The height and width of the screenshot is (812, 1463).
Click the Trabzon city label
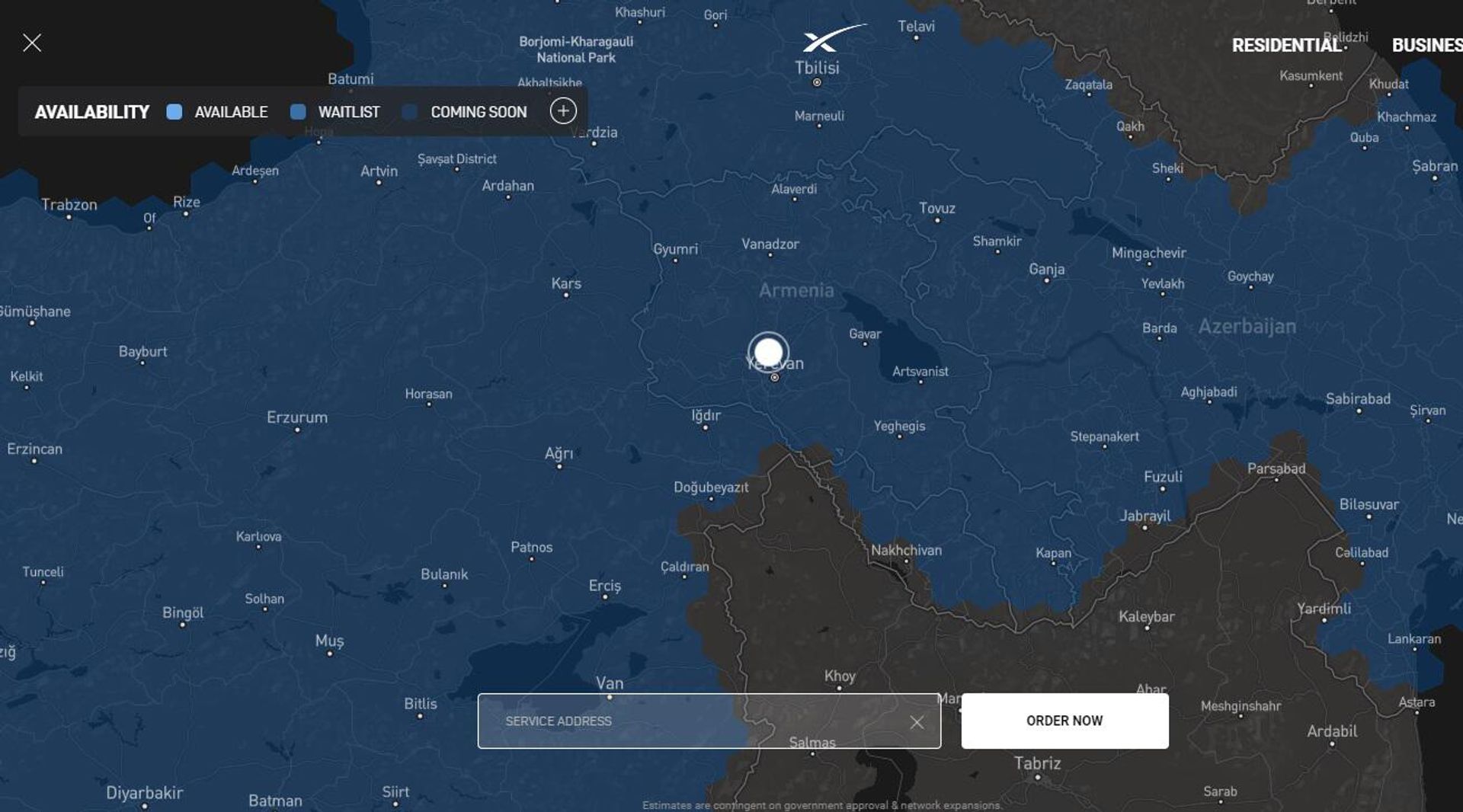(x=69, y=204)
